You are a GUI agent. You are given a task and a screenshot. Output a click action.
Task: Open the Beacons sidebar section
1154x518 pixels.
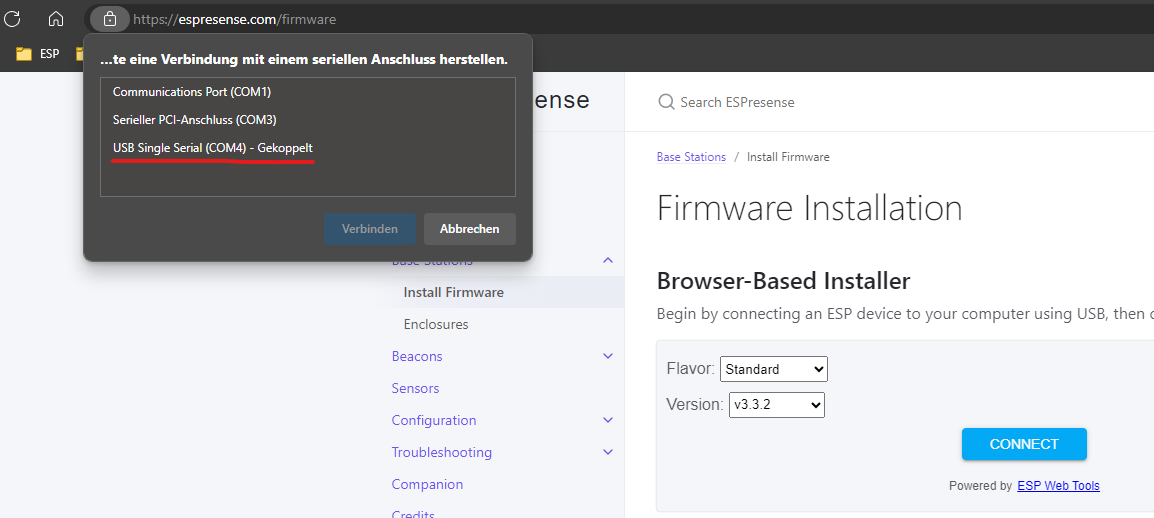[417, 356]
